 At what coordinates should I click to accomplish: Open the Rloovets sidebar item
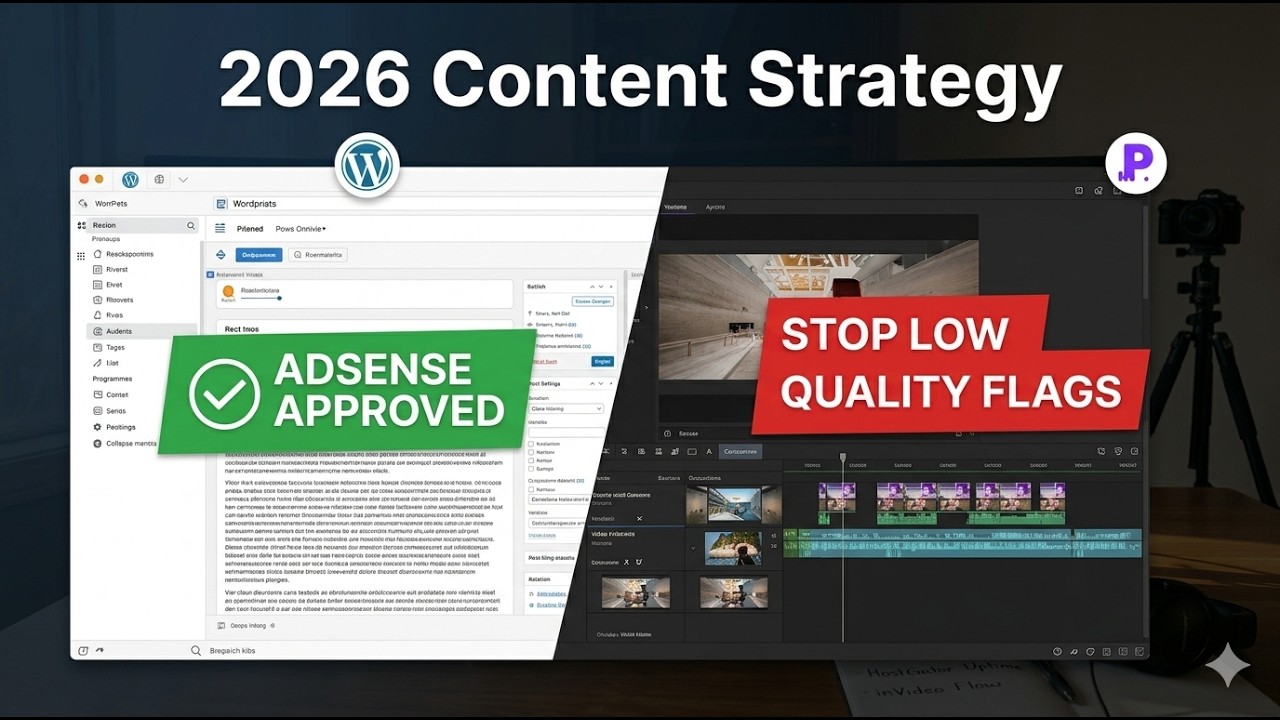112,300
